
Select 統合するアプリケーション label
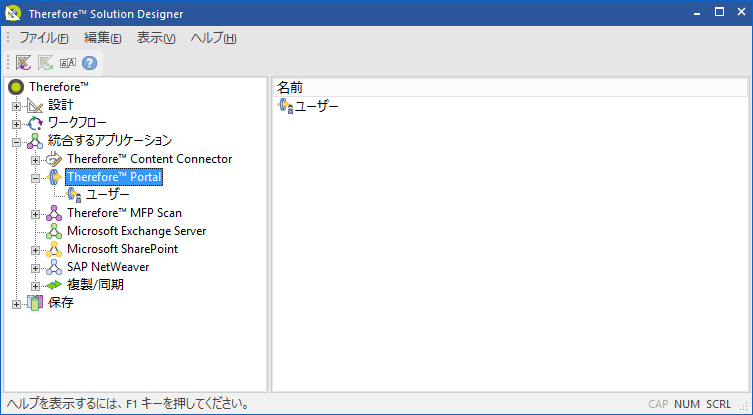click(x=110, y=141)
